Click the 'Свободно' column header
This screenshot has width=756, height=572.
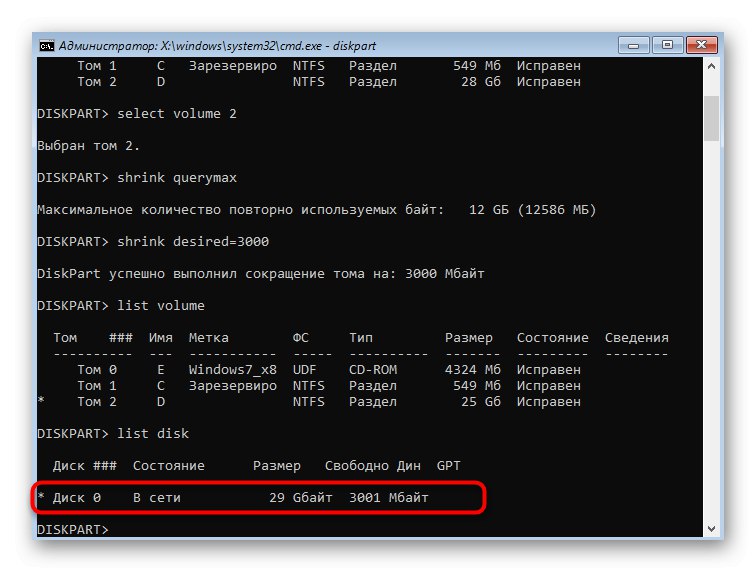356,466
